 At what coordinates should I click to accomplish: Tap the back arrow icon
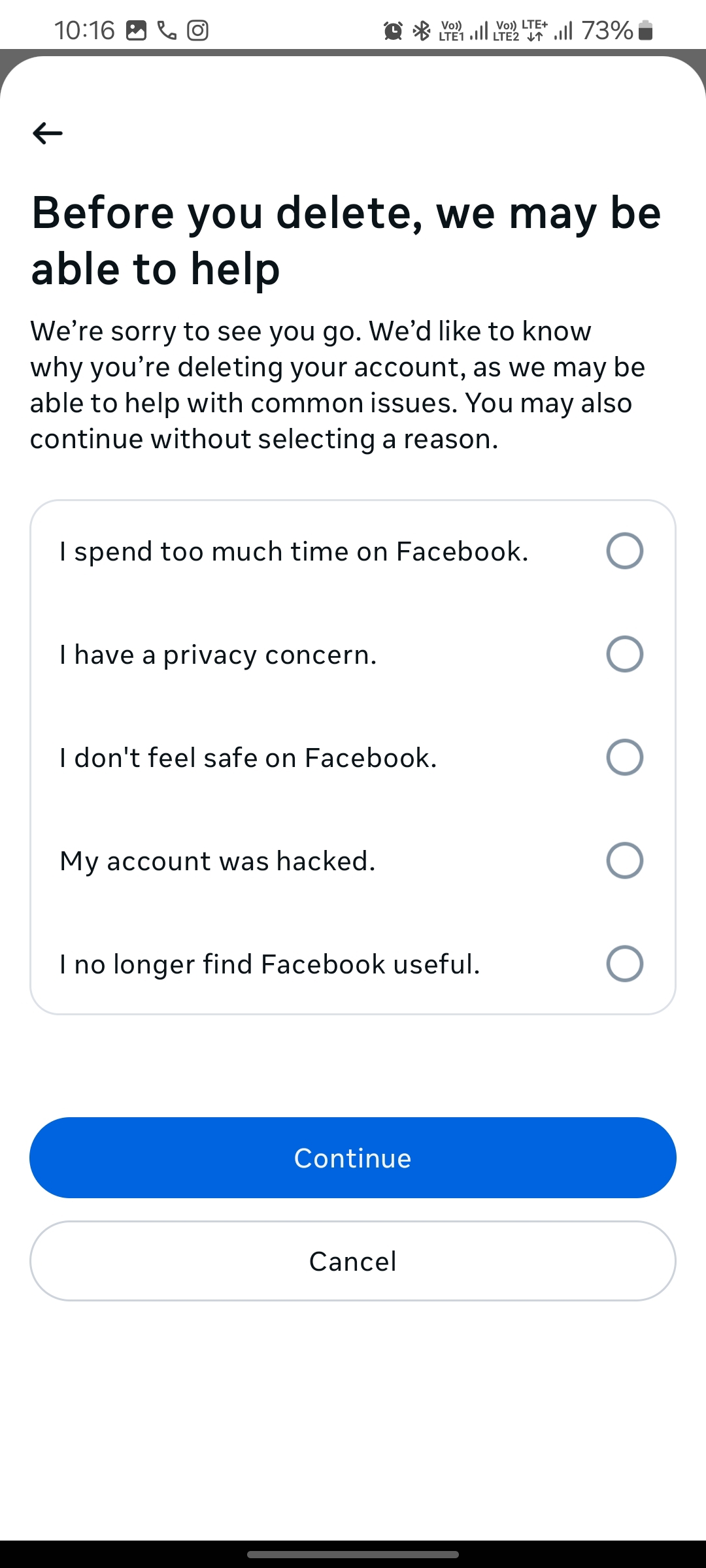point(48,133)
